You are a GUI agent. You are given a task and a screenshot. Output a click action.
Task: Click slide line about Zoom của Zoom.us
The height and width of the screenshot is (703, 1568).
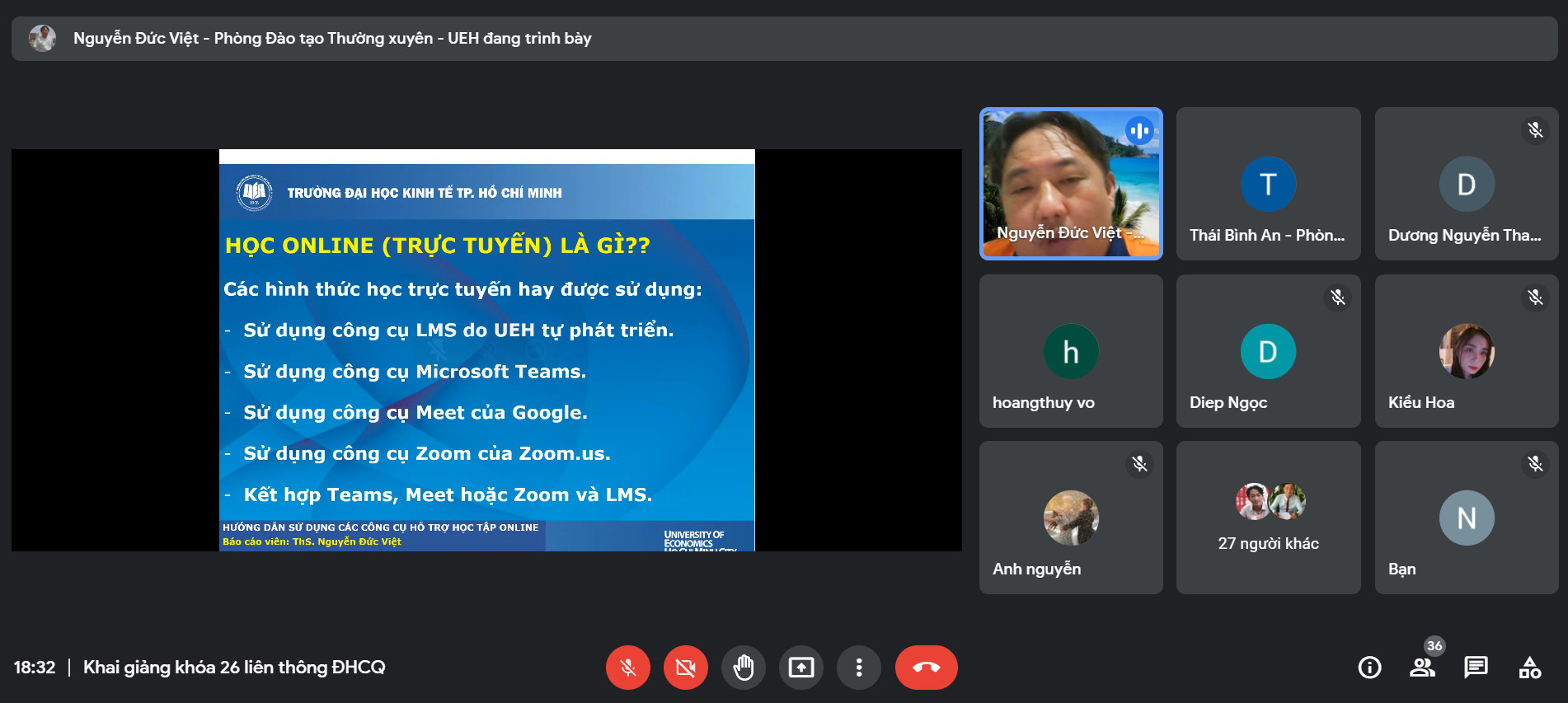click(427, 454)
